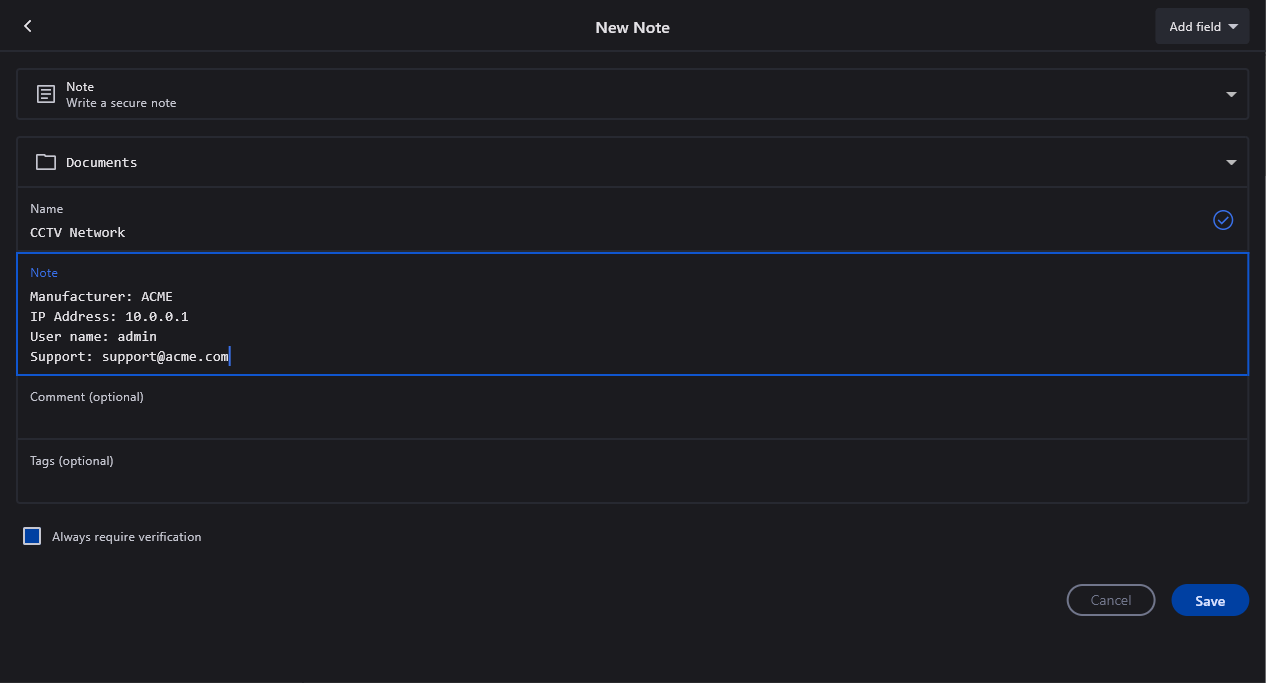This screenshot has width=1266, height=683.
Task: Save the new note
Action: pos(1209,600)
